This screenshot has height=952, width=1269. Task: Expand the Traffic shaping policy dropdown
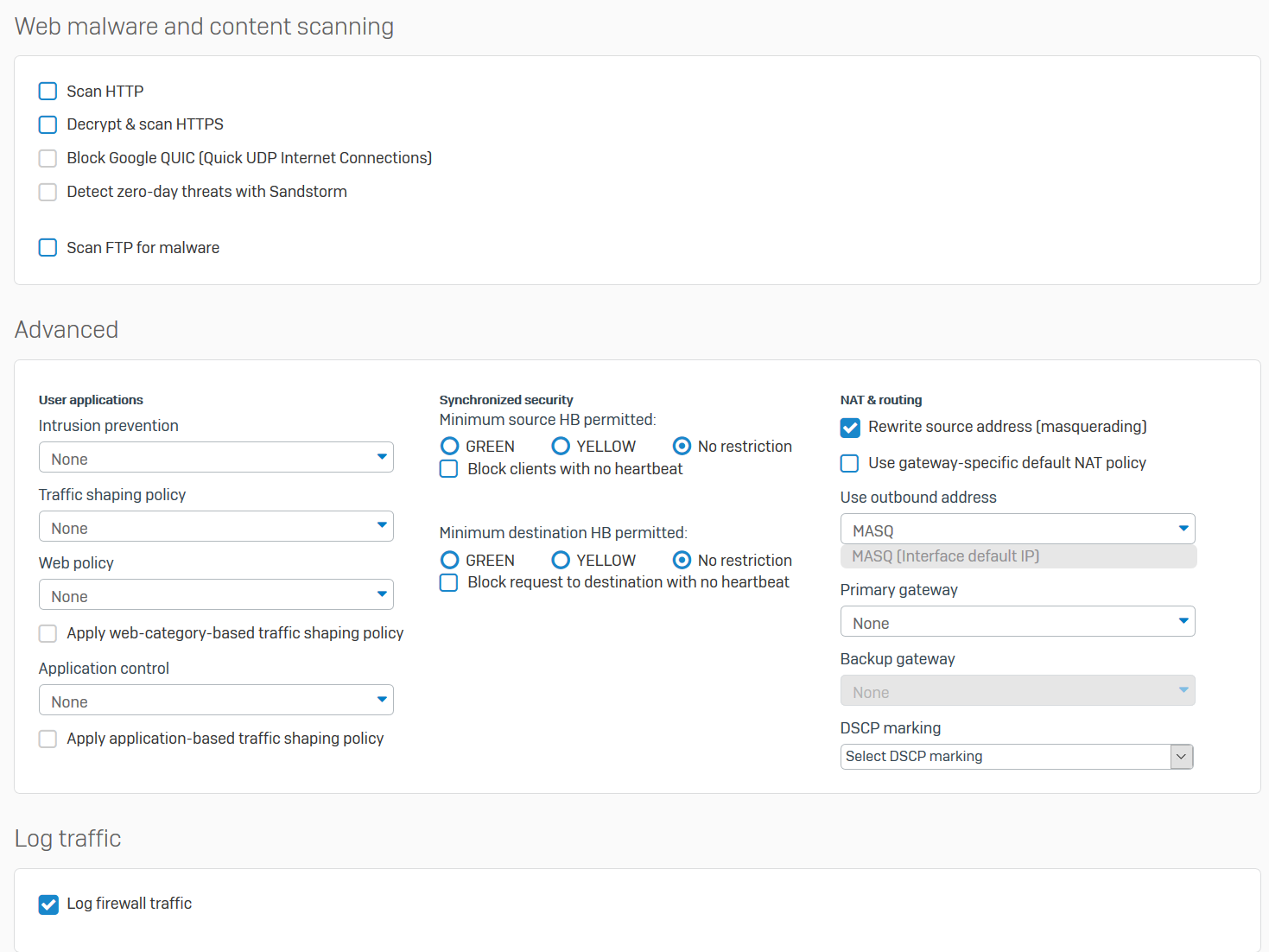tap(216, 527)
